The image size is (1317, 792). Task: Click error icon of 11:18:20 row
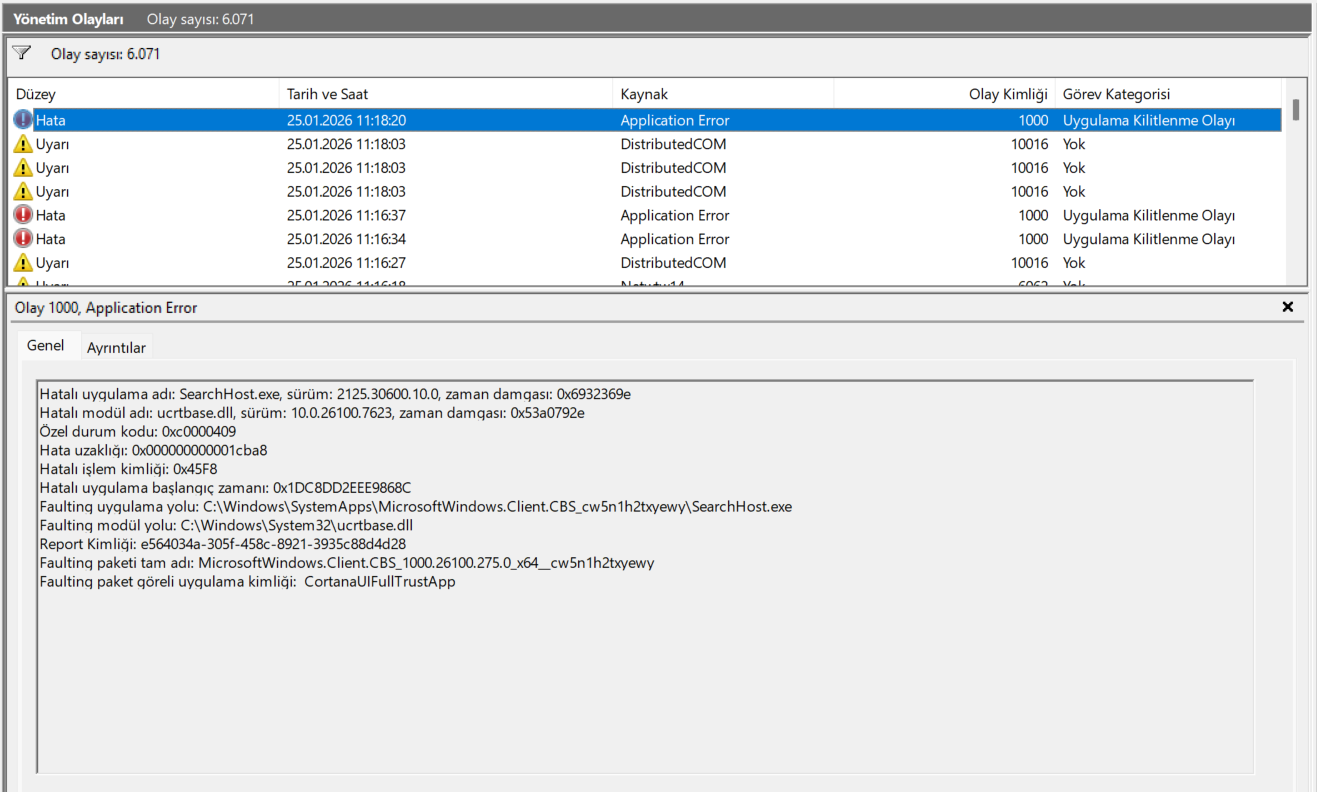click(23, 120)
